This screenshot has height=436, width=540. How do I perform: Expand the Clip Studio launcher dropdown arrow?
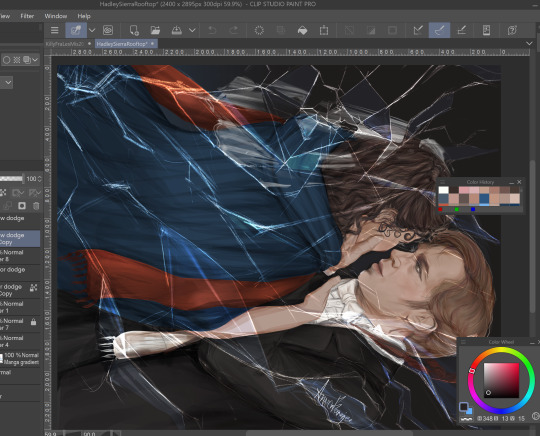click(x=92, y=31)
